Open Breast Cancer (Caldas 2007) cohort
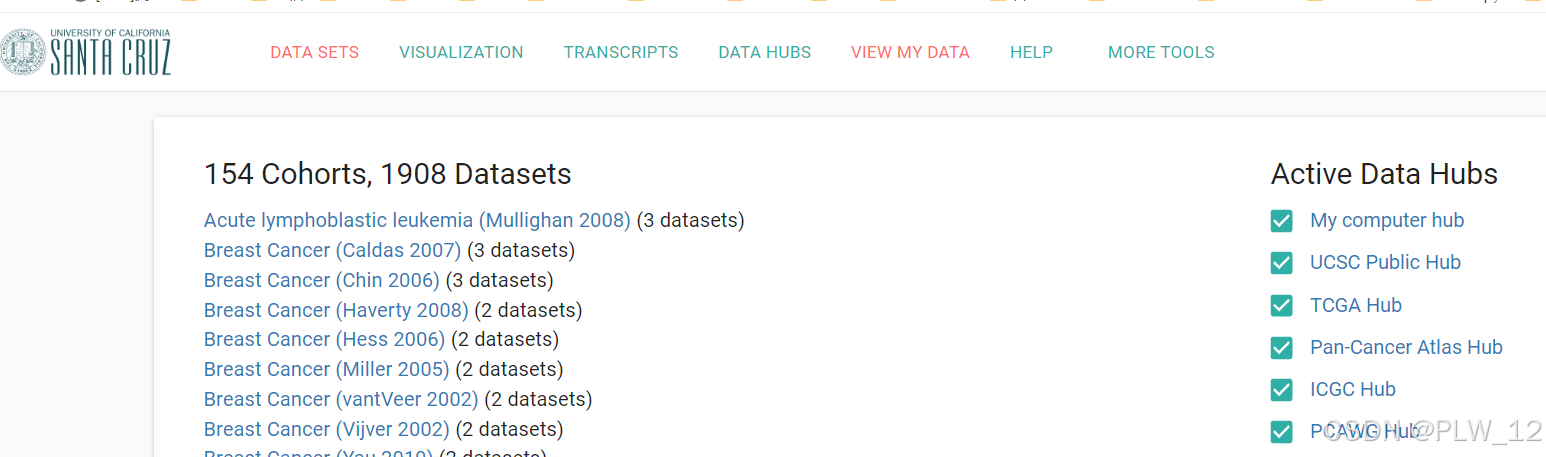 tap(332, 250)
